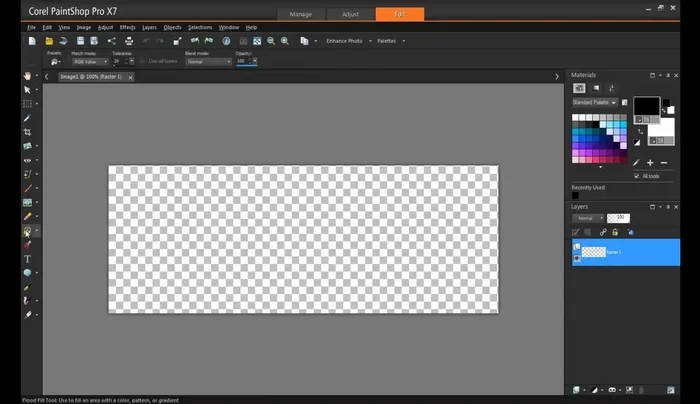Click the Zoom in magnifier icon
The image size is (700, 404).
coord(285,41)
